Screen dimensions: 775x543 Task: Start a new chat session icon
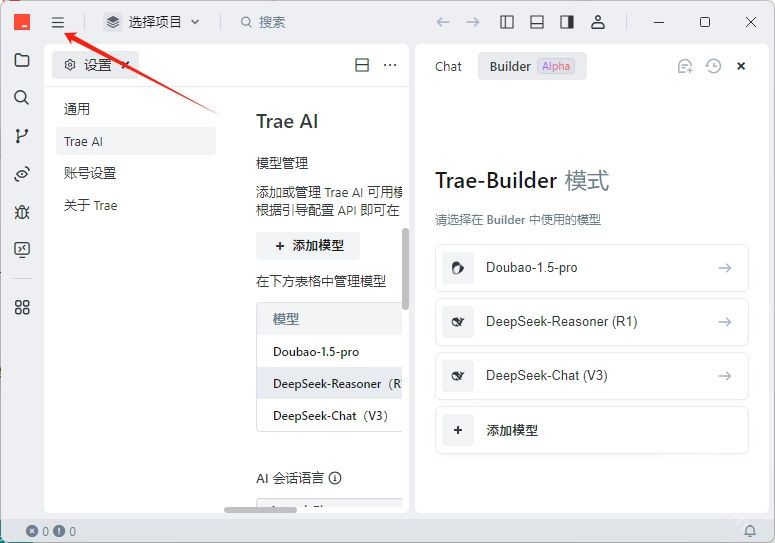click(x=685, y=66)
